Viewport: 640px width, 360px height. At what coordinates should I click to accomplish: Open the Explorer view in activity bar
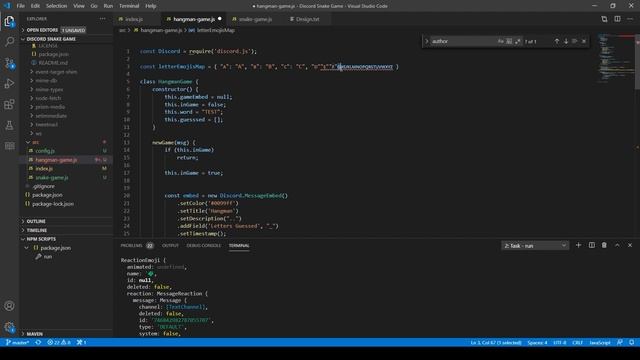(x=9, y=21)
